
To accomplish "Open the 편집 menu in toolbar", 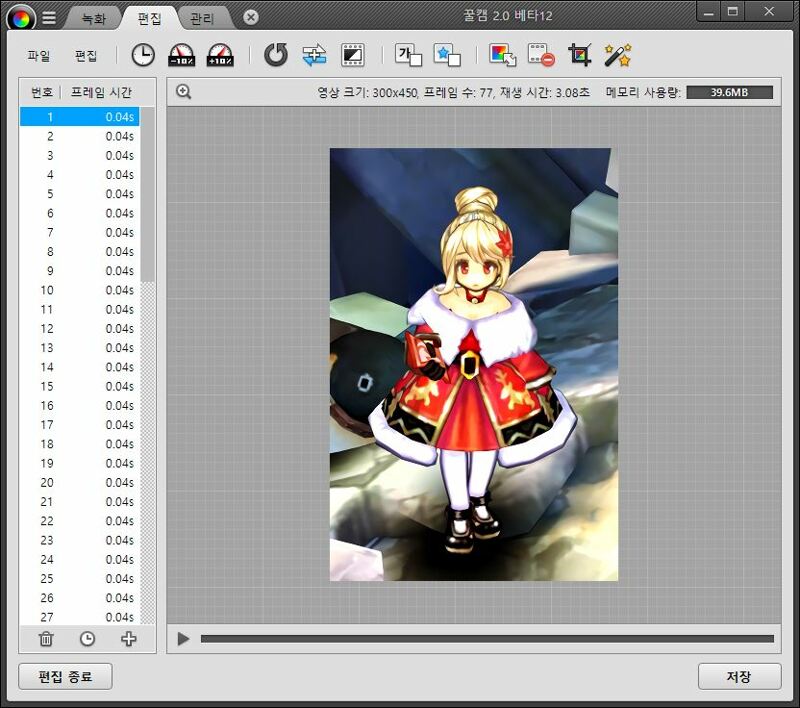I will click(86, 55).
